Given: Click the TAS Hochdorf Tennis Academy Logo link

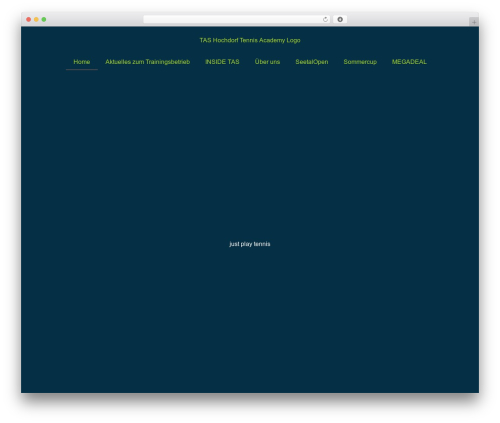Looking at the screenshot, I should pos(250,40).
